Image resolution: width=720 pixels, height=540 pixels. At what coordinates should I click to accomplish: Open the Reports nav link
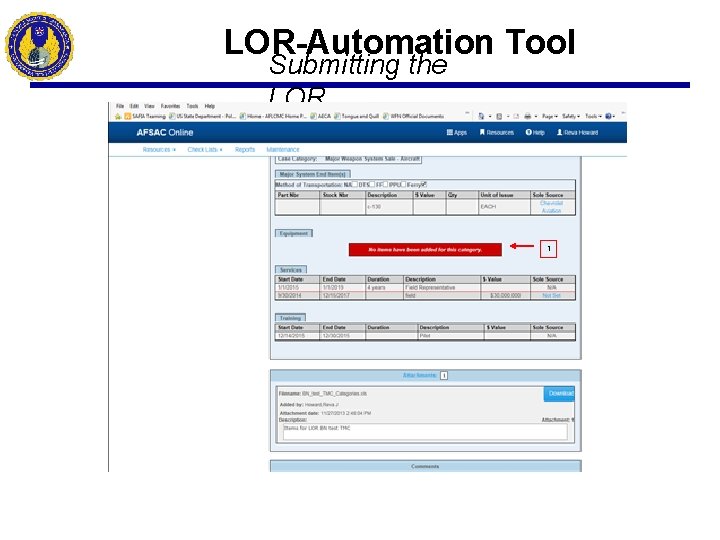pos(245,150)
